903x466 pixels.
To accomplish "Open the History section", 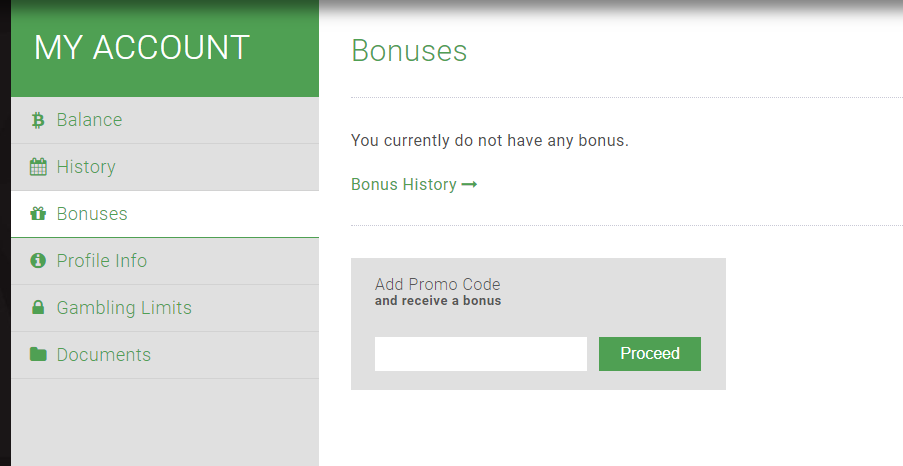I will click(165, 167).
